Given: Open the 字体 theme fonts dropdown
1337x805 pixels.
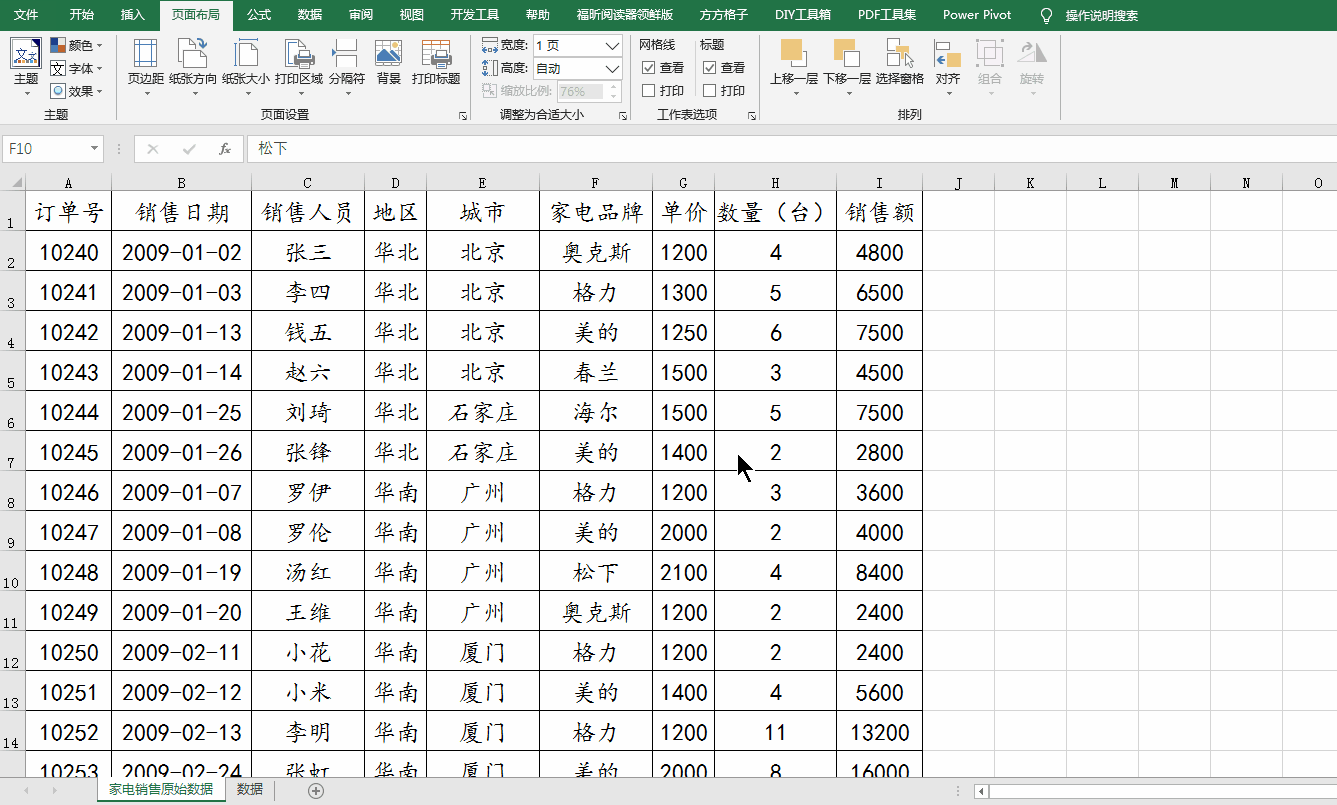Looking at the screenshot, I should [77, 68].
